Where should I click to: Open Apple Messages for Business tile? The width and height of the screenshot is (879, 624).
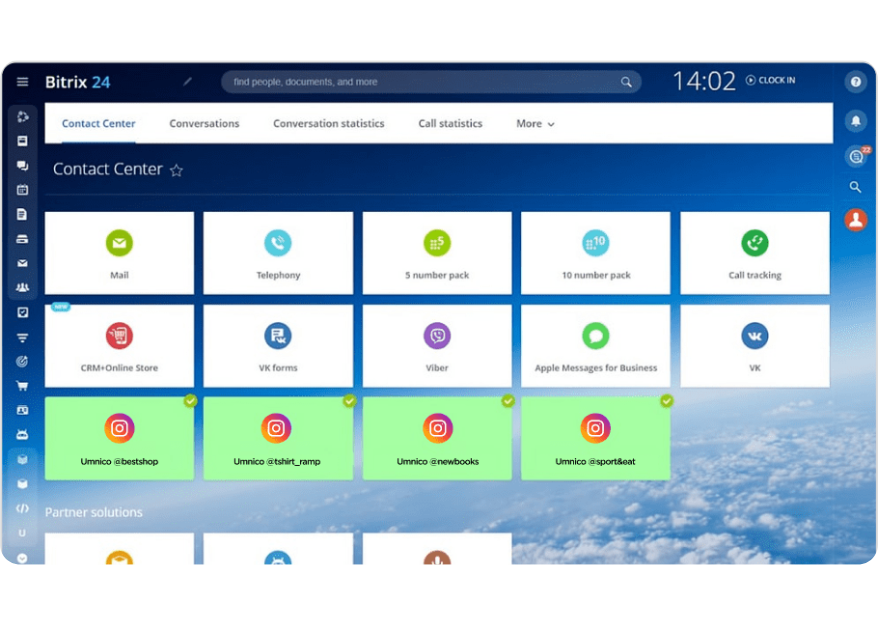596,346
